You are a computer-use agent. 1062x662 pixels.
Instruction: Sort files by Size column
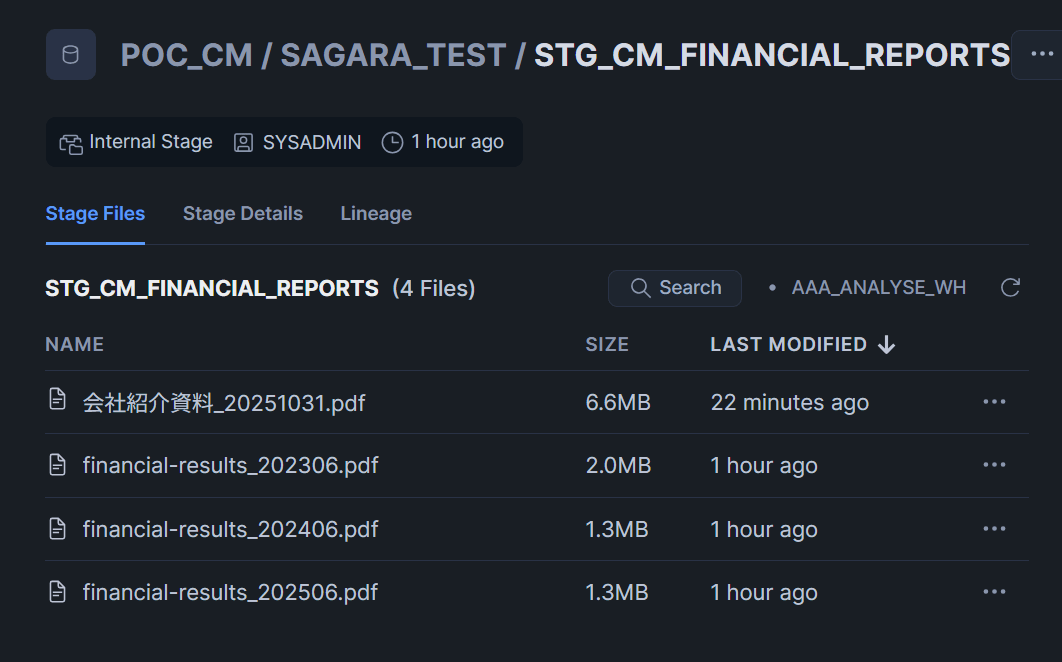point(607,344)
